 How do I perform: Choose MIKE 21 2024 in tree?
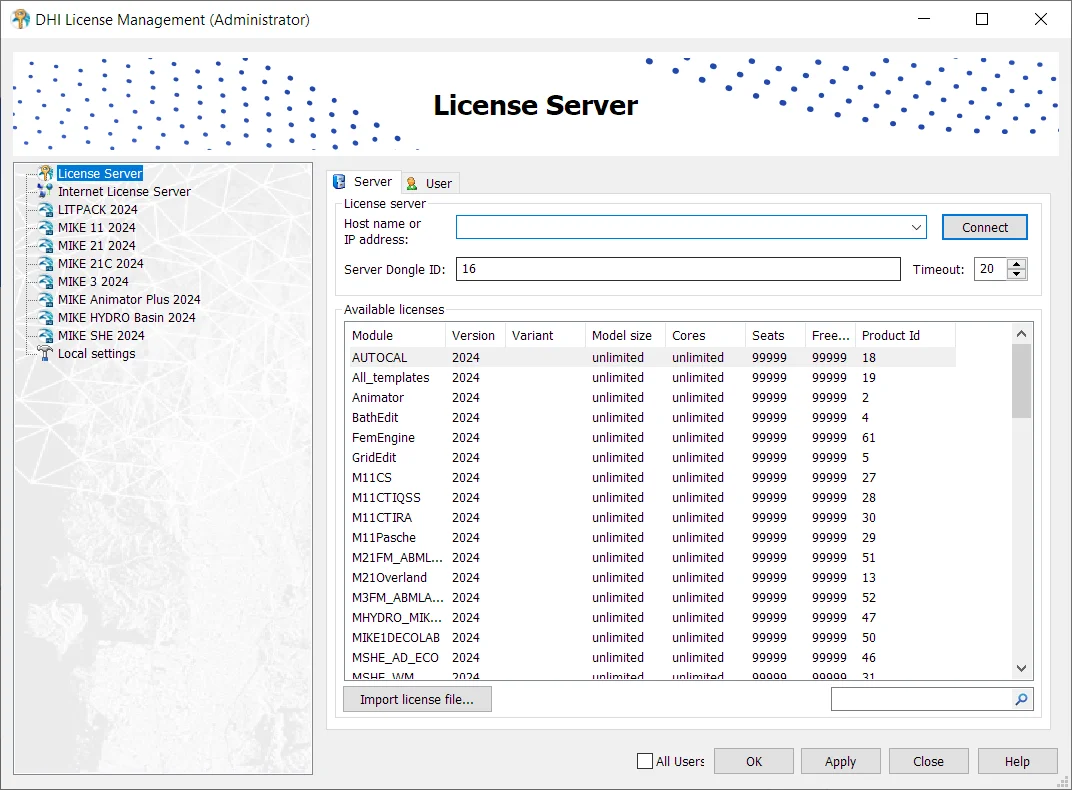point(96,245)
